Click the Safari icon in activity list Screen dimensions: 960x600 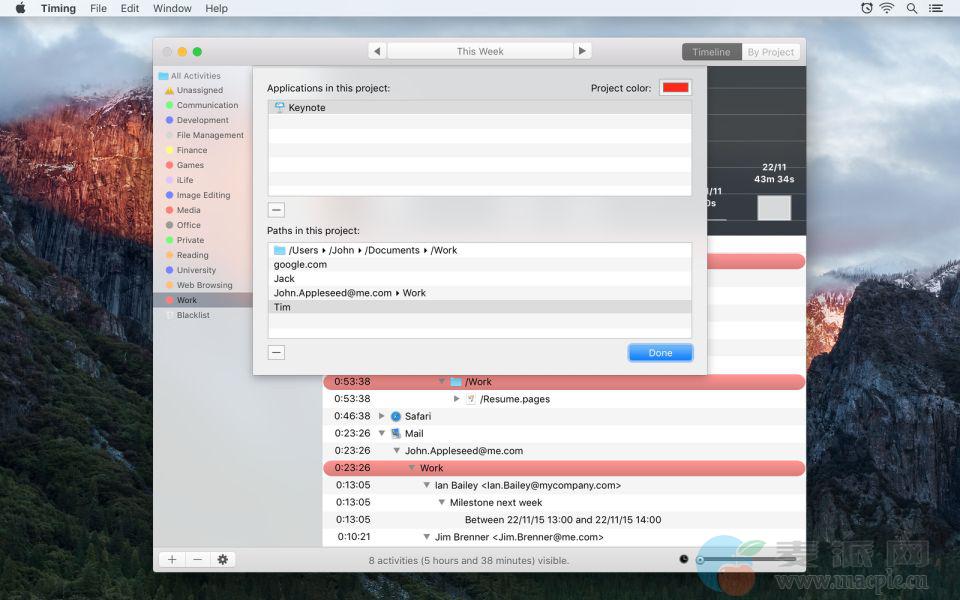pyautogui.click(x=395, y=416)
